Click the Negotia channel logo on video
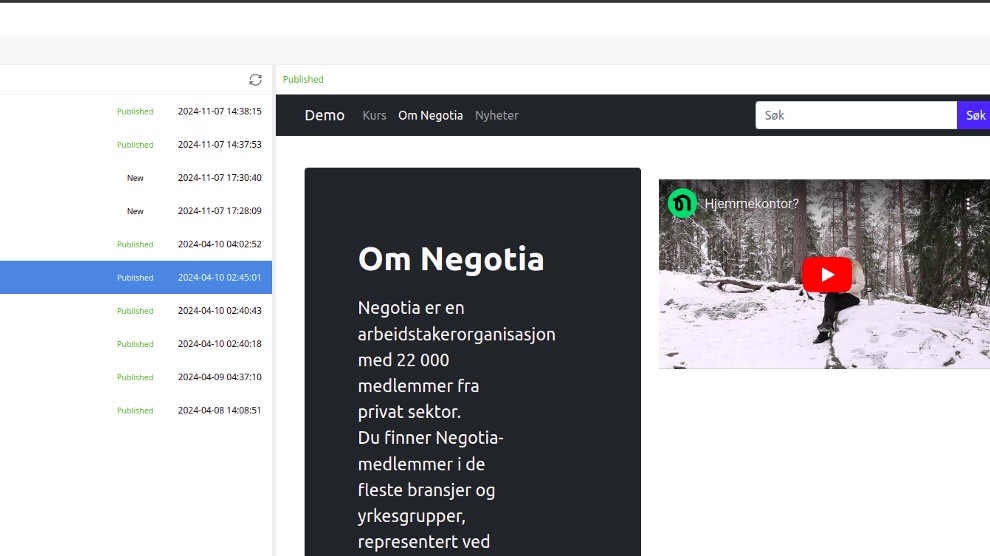Image resolution: width=990 pixels, height=556 pixels. click(x=682, y=204)
